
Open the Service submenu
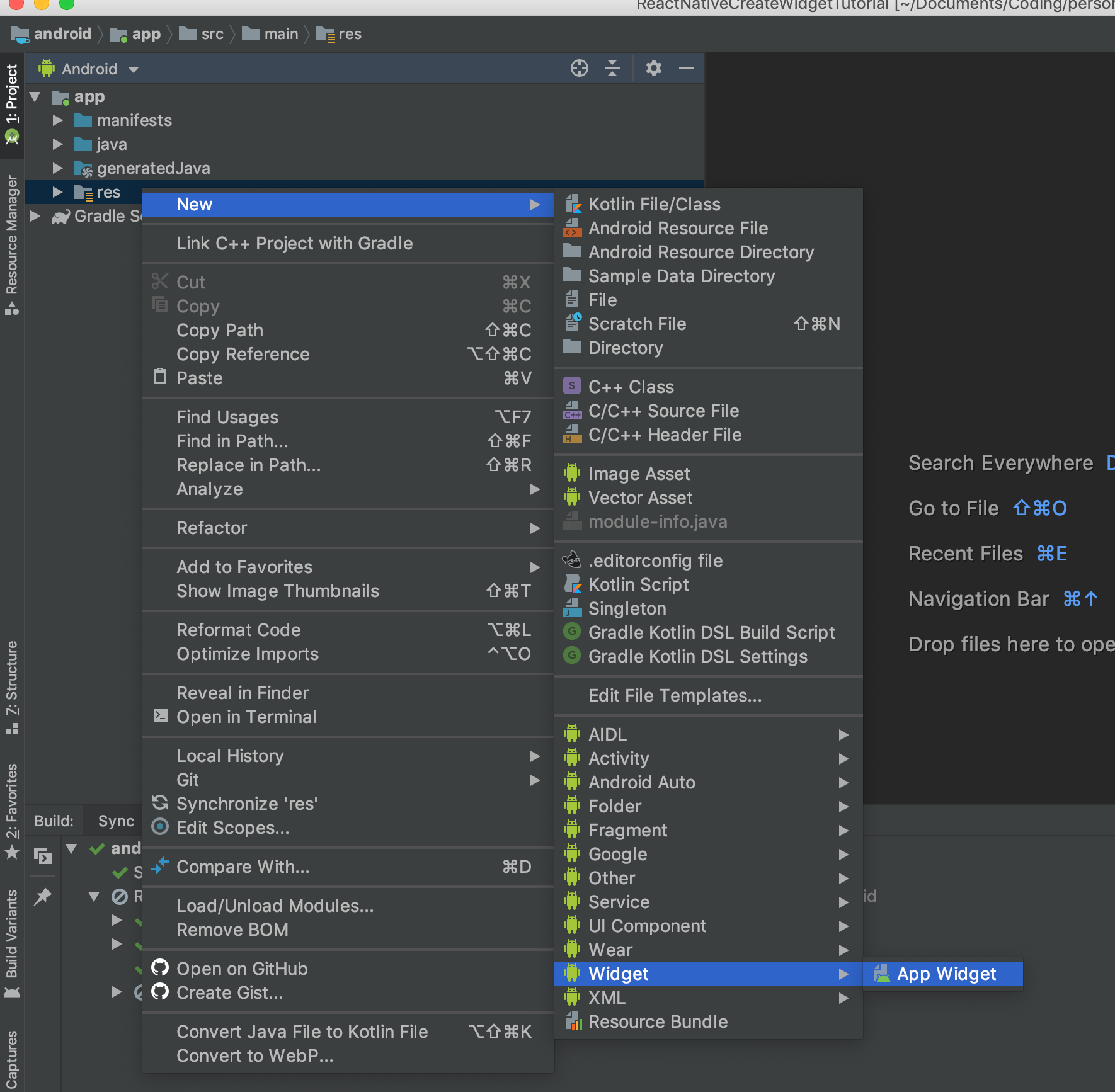[709, 902]
